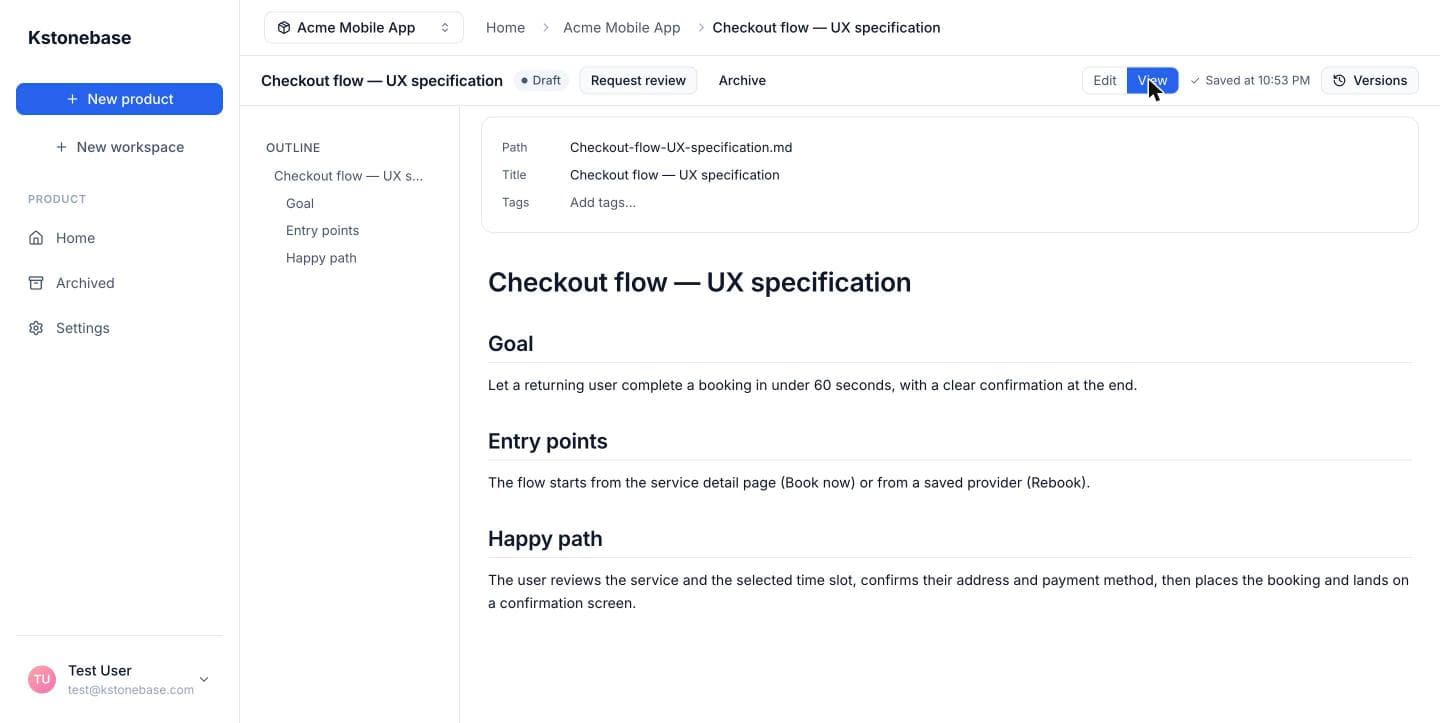The width and height of the screenshot is (1440, 723).
Task: Open Acme Mobile App breadcrumb link
Action: pyautogui.click(x=622, y=28)
